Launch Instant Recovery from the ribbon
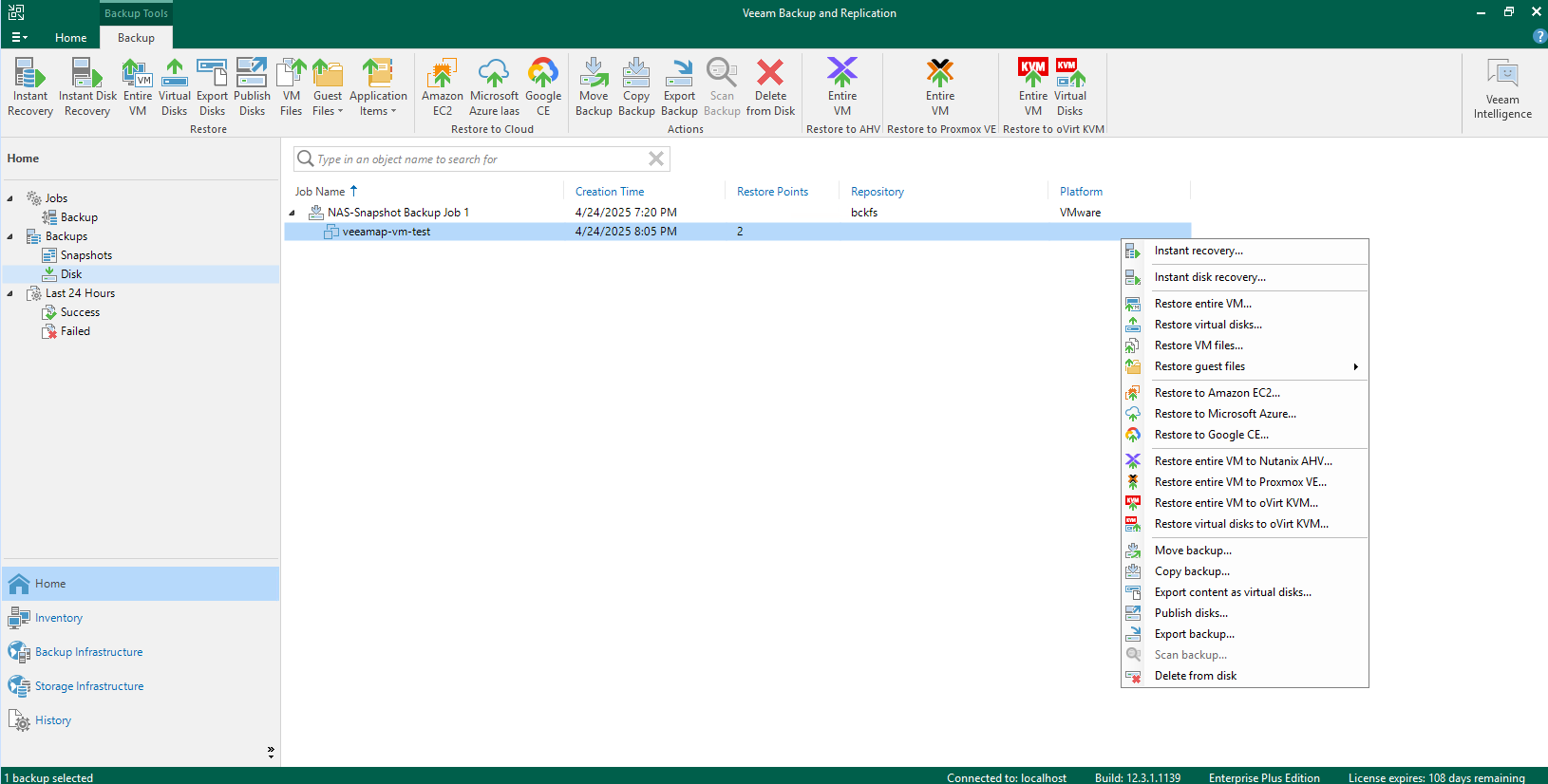1548x784 pixels. click(30, 87)
